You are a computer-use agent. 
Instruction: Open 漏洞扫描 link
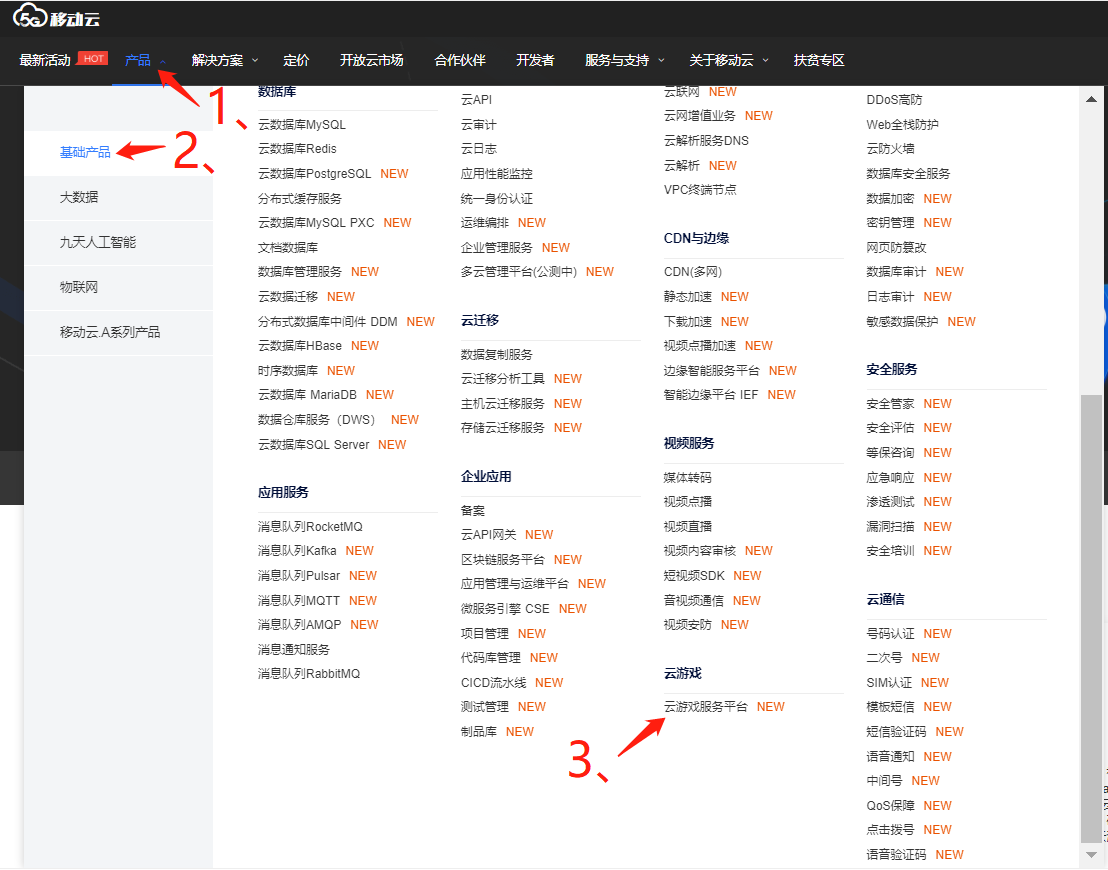tap(890, 527)
